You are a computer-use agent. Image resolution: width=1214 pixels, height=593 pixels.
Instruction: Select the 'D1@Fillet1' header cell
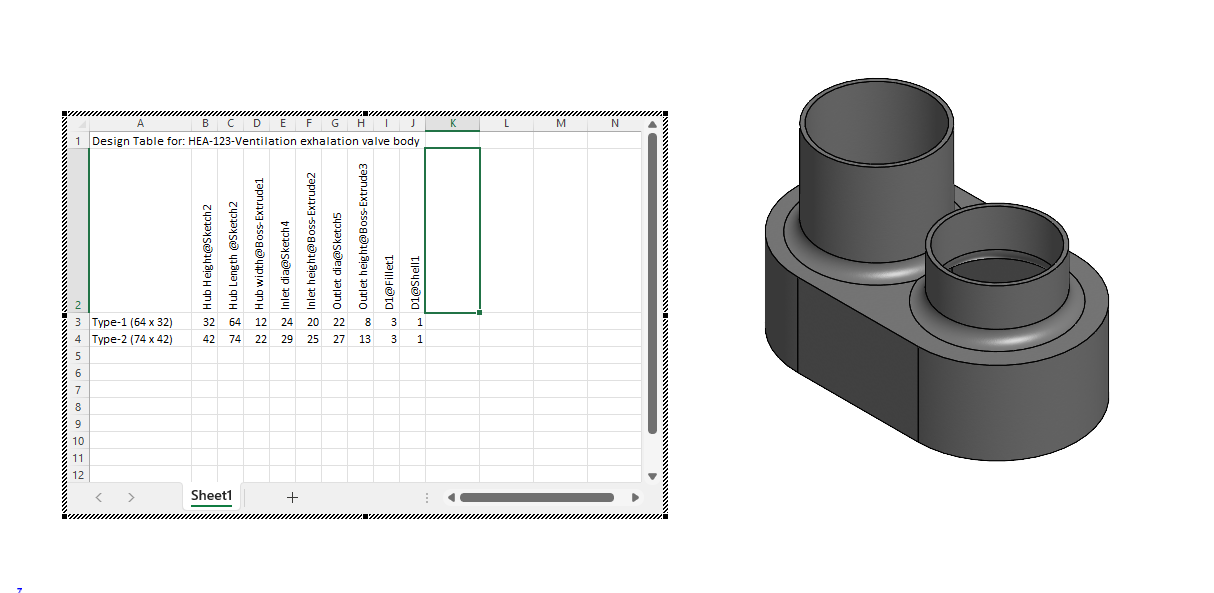[x=386, y=231]
